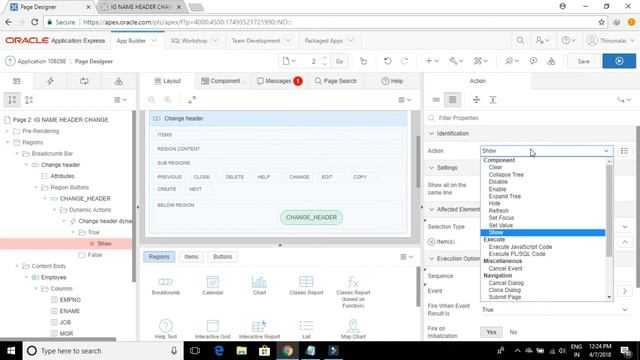
Task: Switch to the Page Search tab
Action: (x=336, y=81)
